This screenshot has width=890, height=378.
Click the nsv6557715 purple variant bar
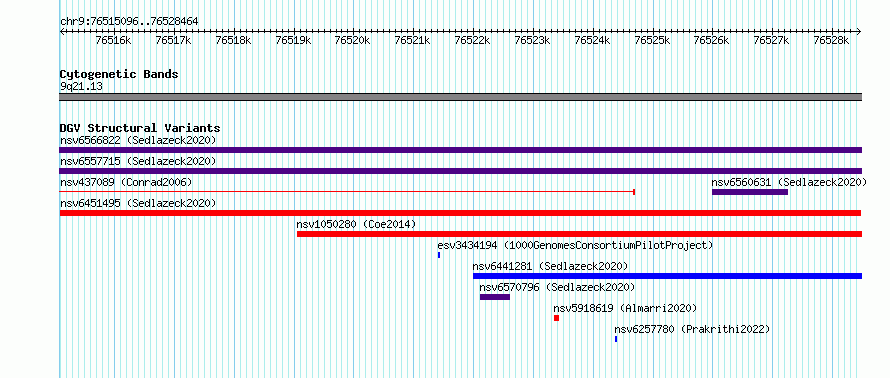point(460,171)
